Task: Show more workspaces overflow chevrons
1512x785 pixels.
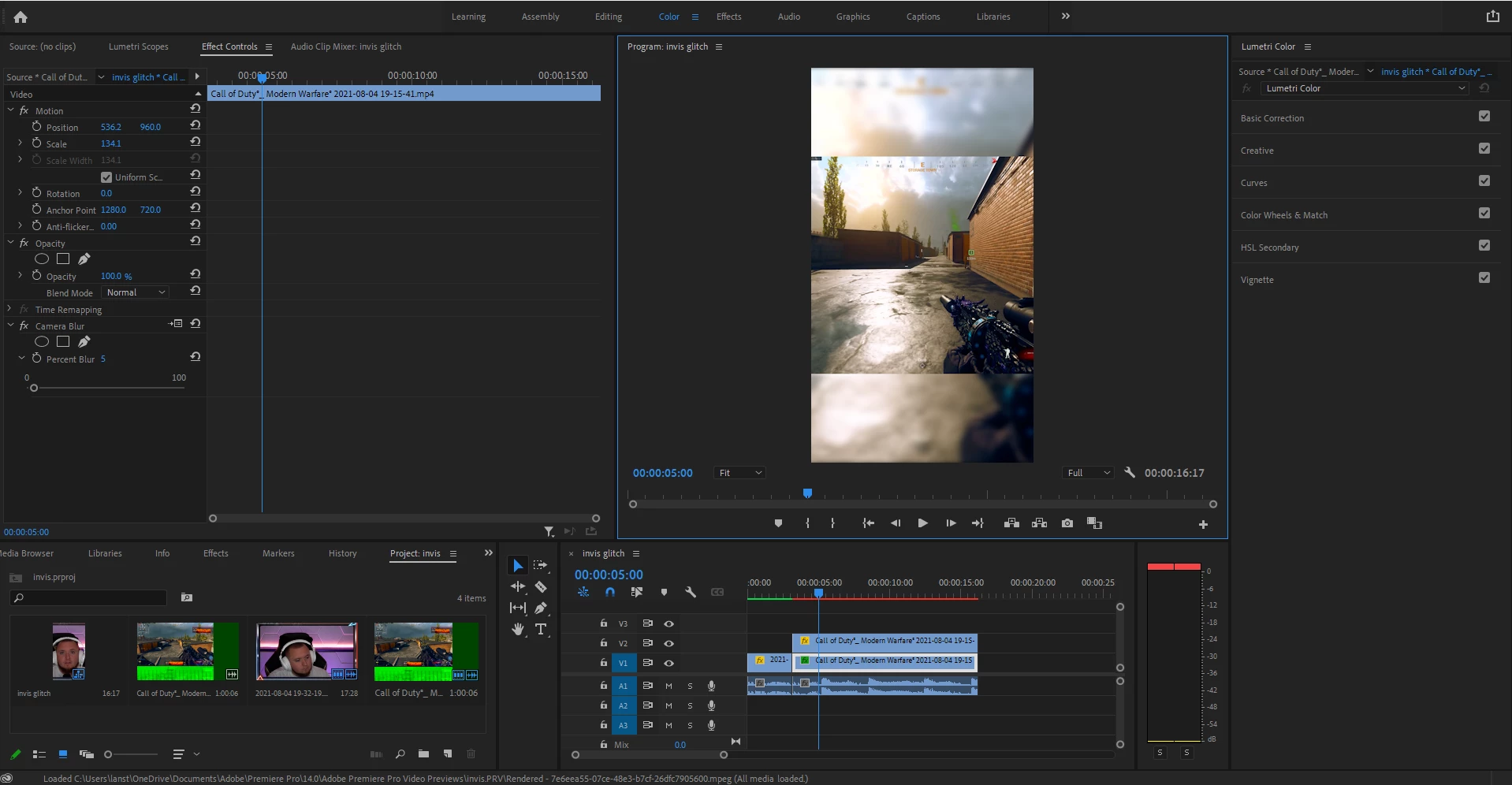Action: (x=1066, y=16)
